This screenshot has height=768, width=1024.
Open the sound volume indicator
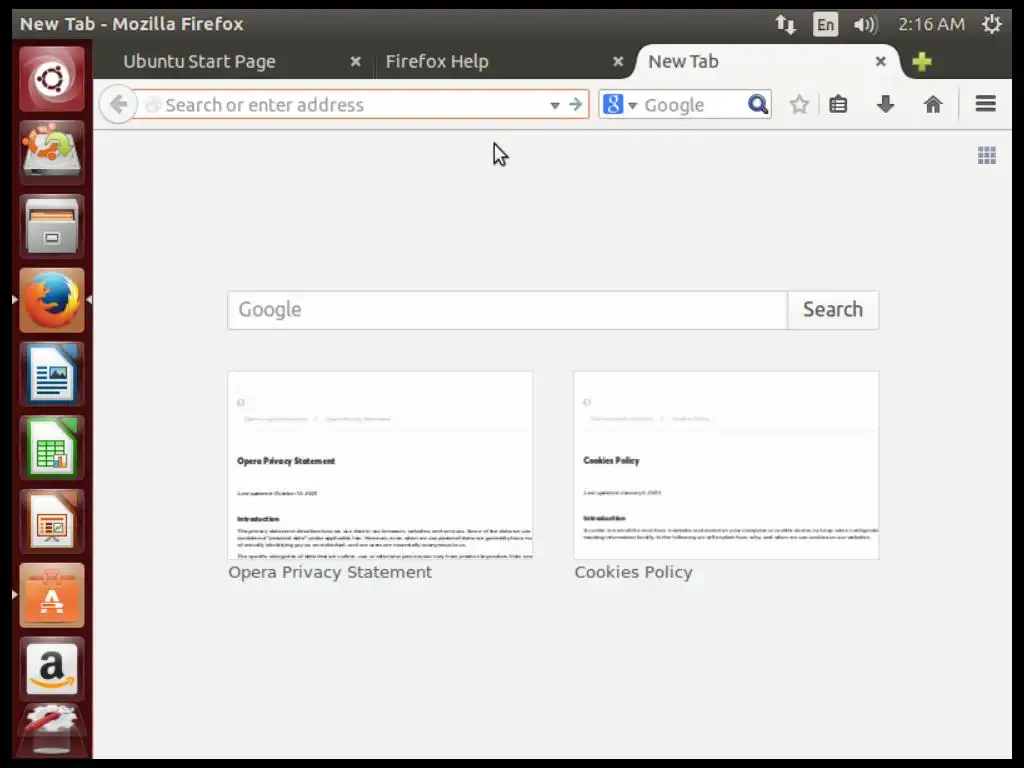(x=865, y=25)
